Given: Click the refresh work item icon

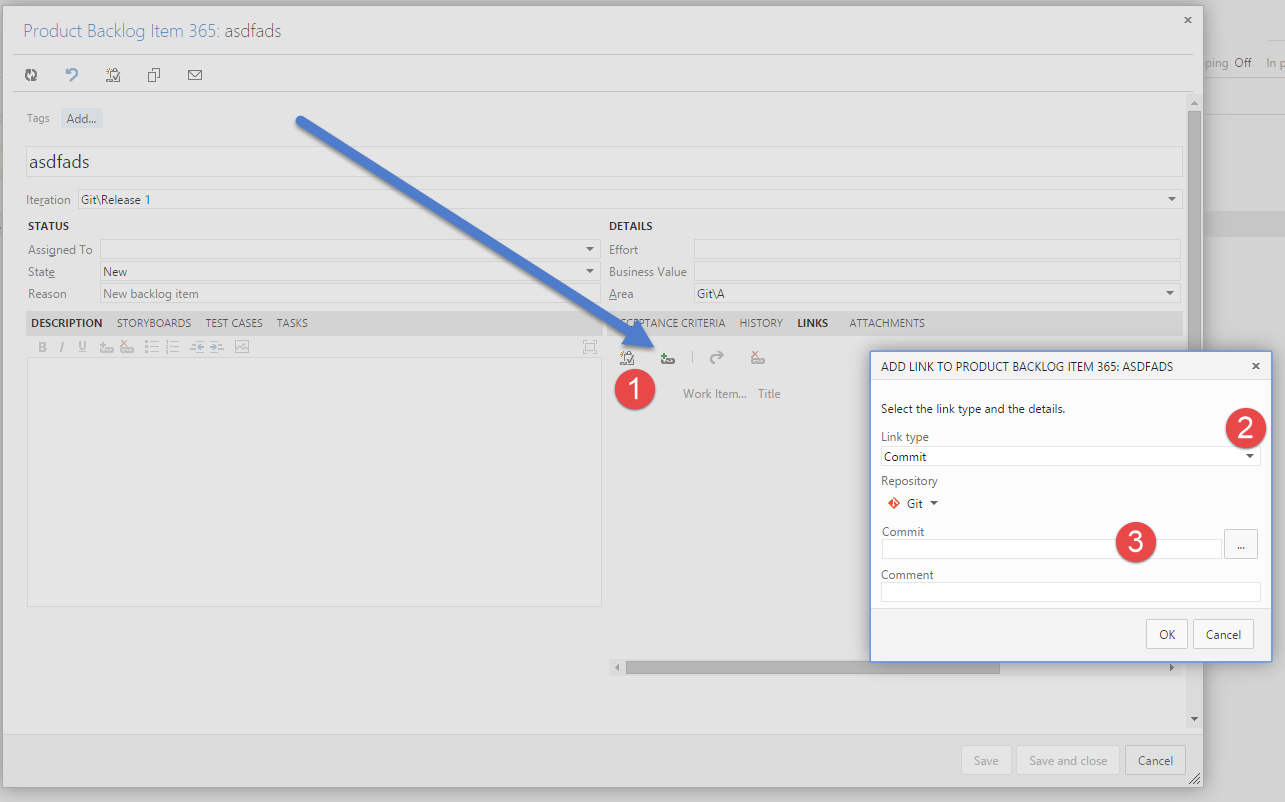Looking at the screenshot, I should point(31,75).
